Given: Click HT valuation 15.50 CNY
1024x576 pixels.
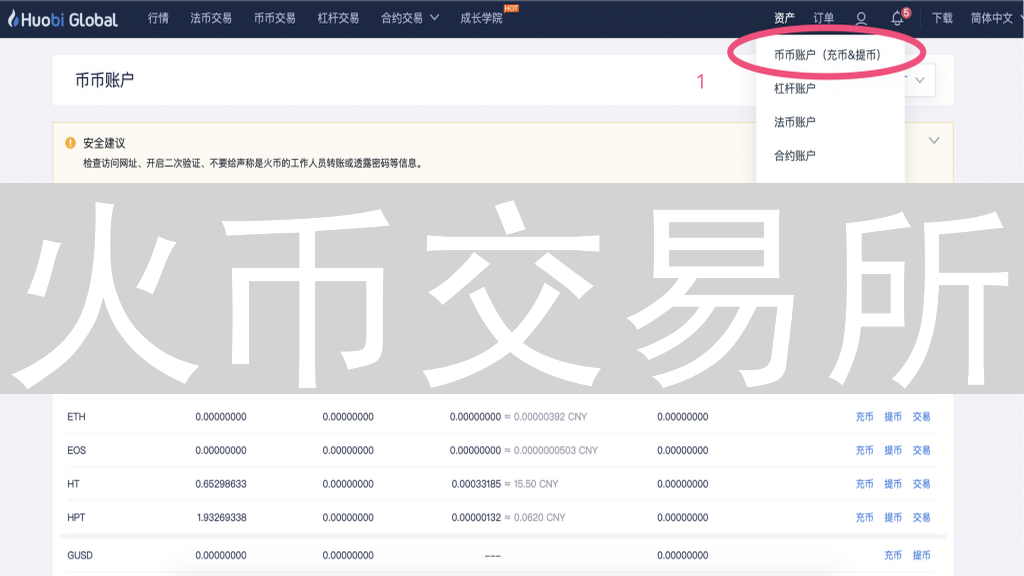Looking at the screenshot, I should (x=536, y=484).
